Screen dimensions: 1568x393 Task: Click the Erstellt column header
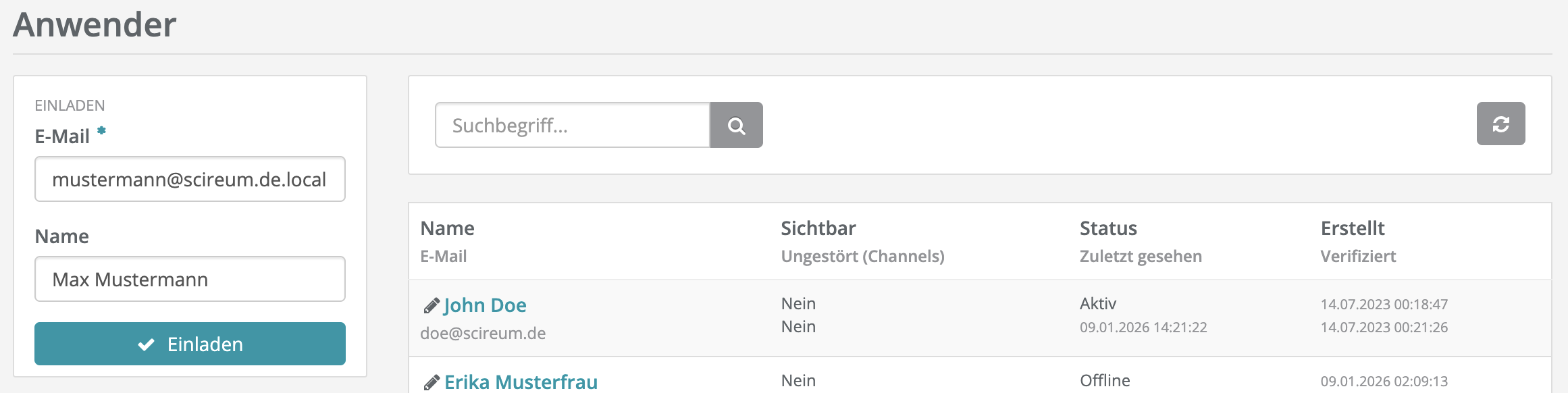click(x=1353, y=228)
